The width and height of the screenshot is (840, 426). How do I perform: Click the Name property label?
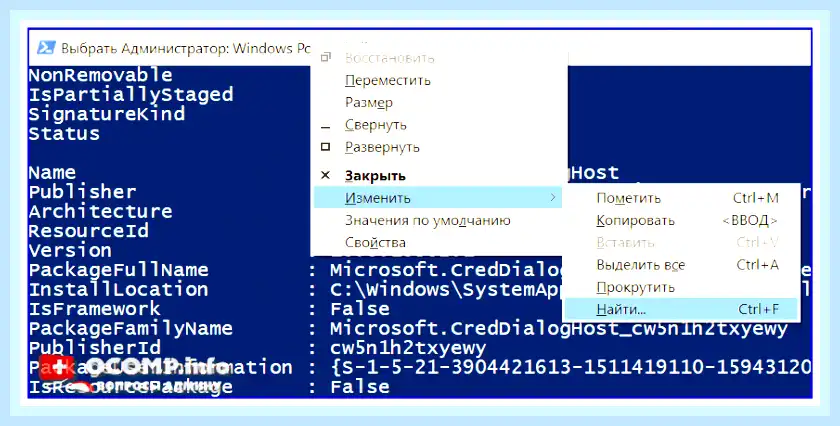pos(52,172)
